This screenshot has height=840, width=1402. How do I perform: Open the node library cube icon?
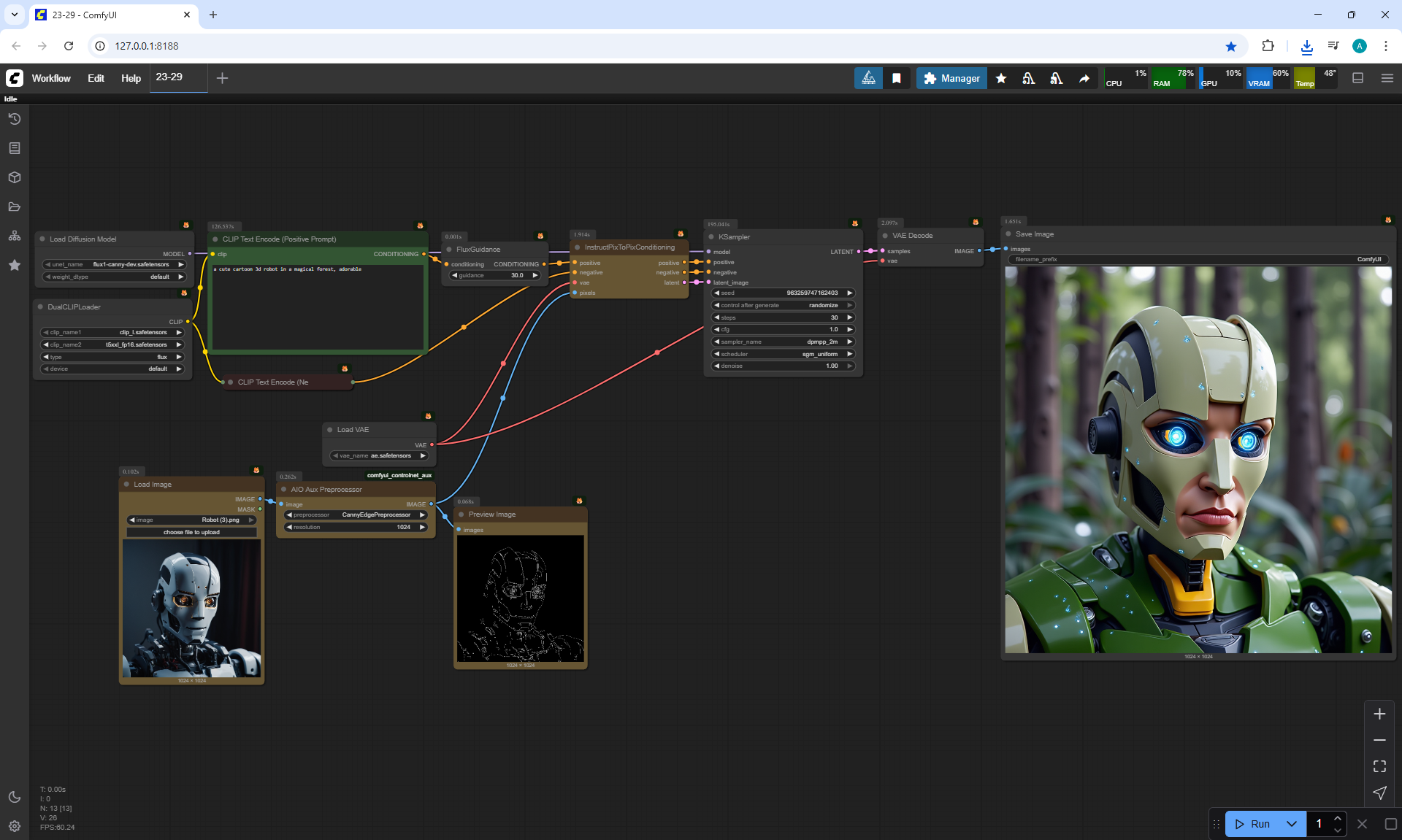[15, 177]
